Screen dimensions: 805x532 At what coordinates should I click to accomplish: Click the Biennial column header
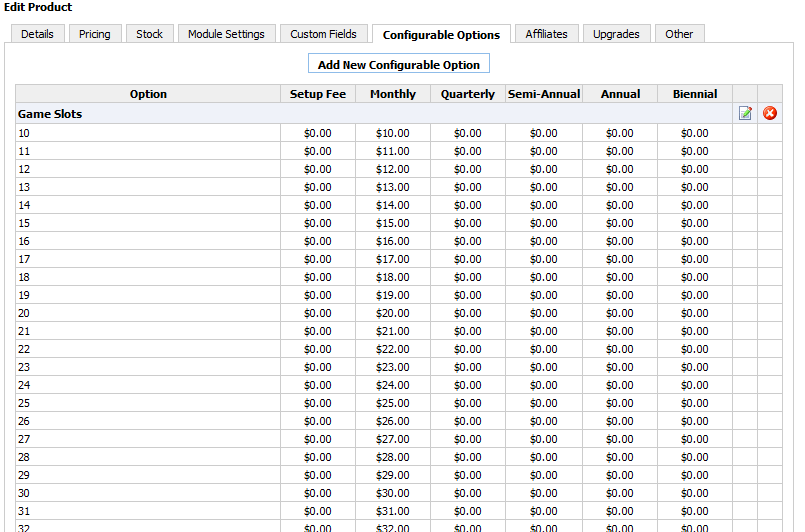pos(695,94)
